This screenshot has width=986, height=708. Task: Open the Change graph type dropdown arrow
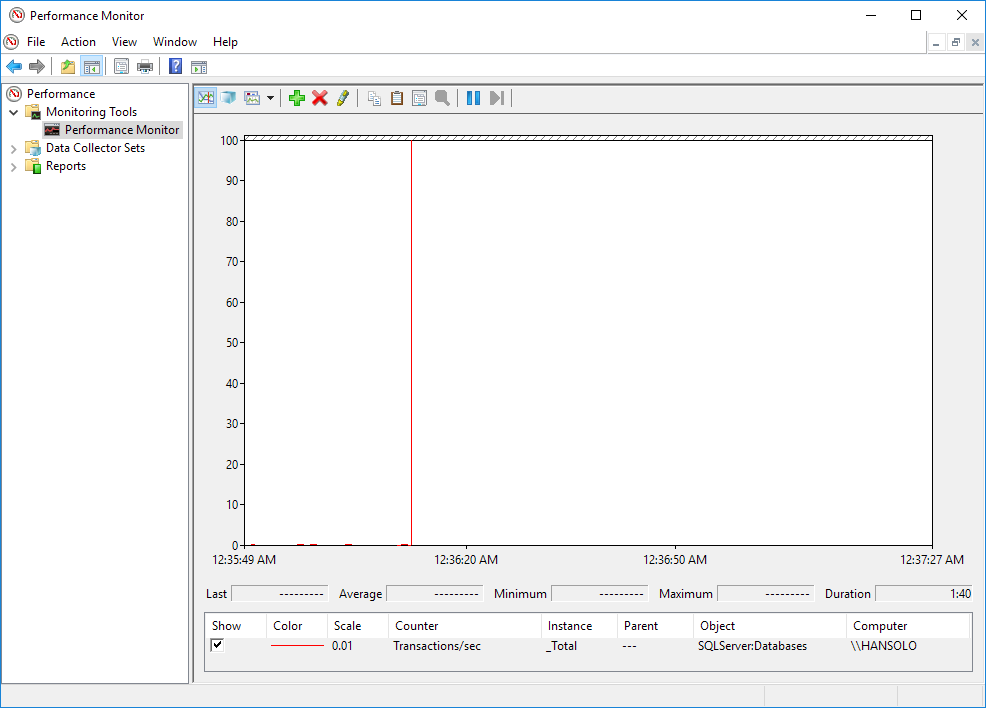270,98
